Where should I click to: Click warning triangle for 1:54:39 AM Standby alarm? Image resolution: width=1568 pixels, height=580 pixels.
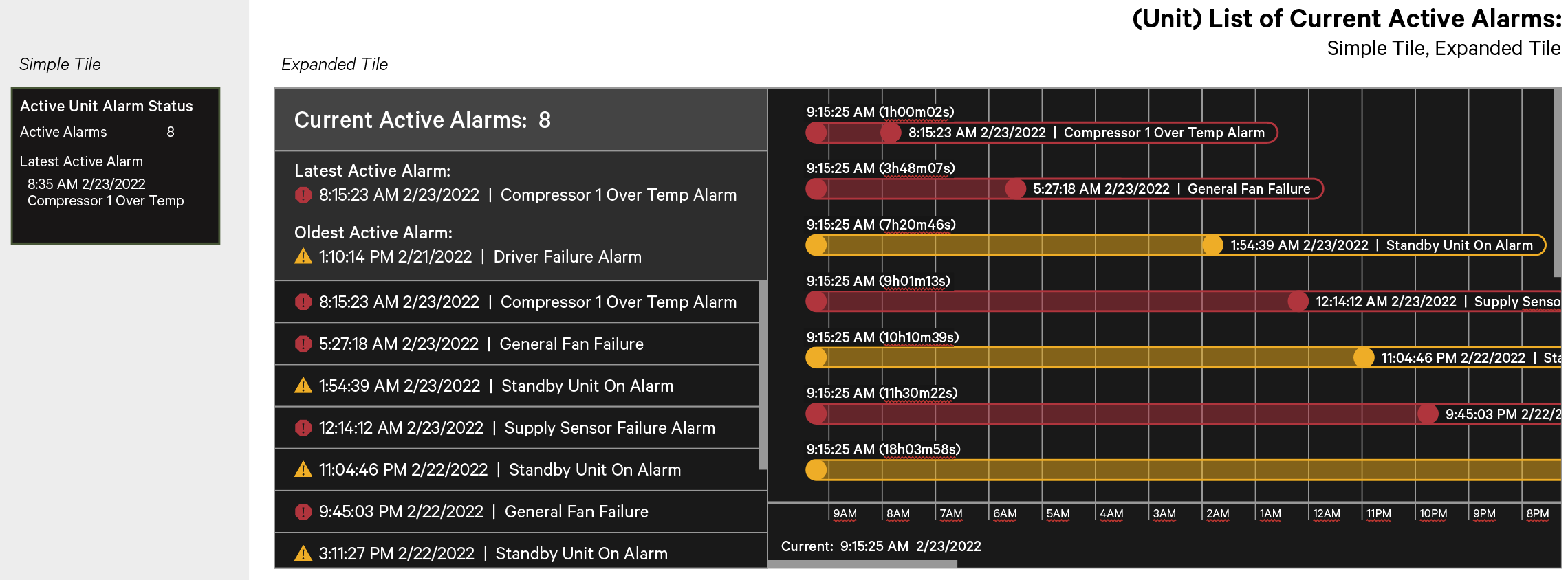click(x=303, y=386)
